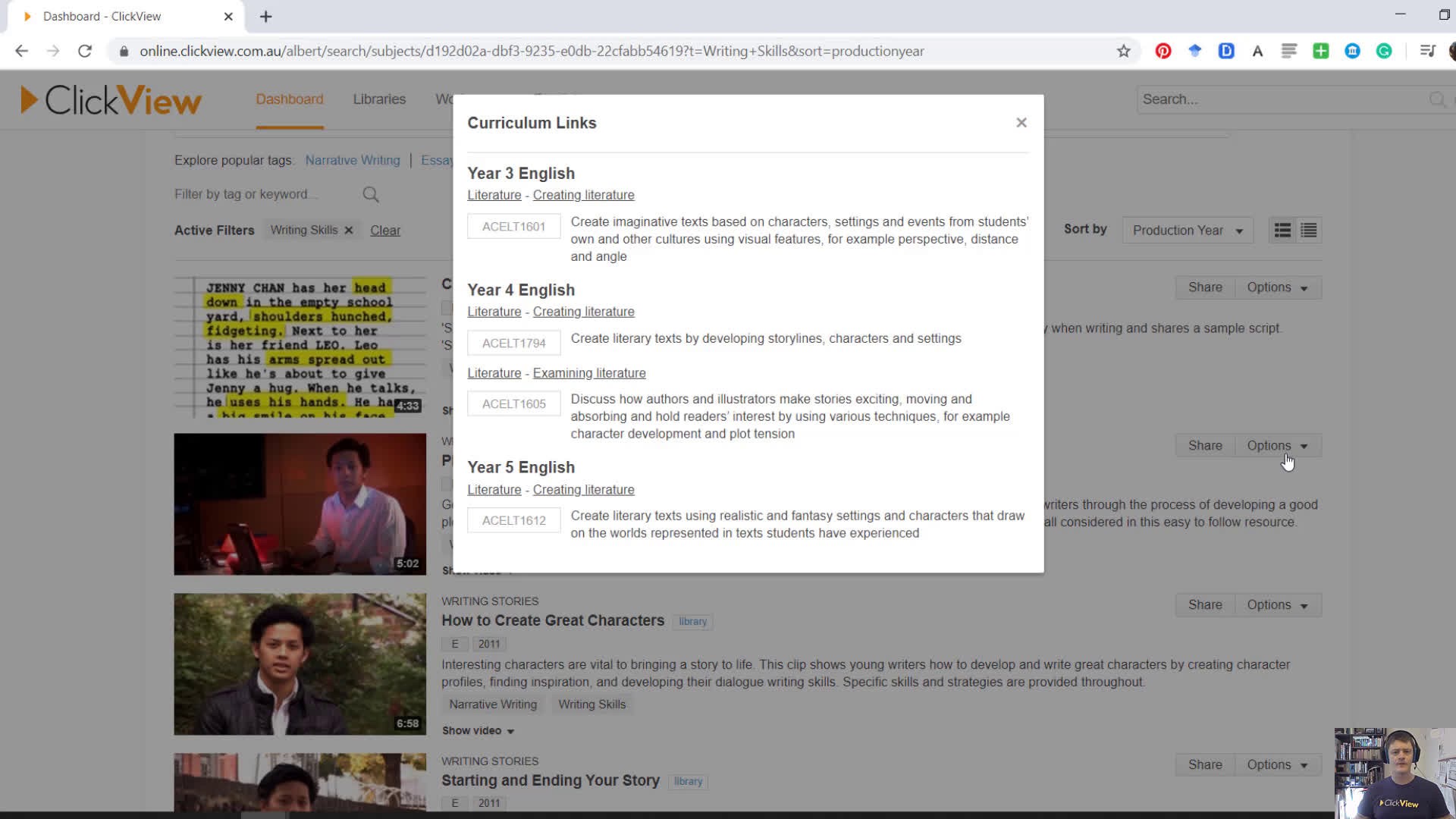Image resolution: width=1456 pixels, height=819 pixels.
Task: Click the search magnifier in ClickView search box
Action: tap(1437, 99)
